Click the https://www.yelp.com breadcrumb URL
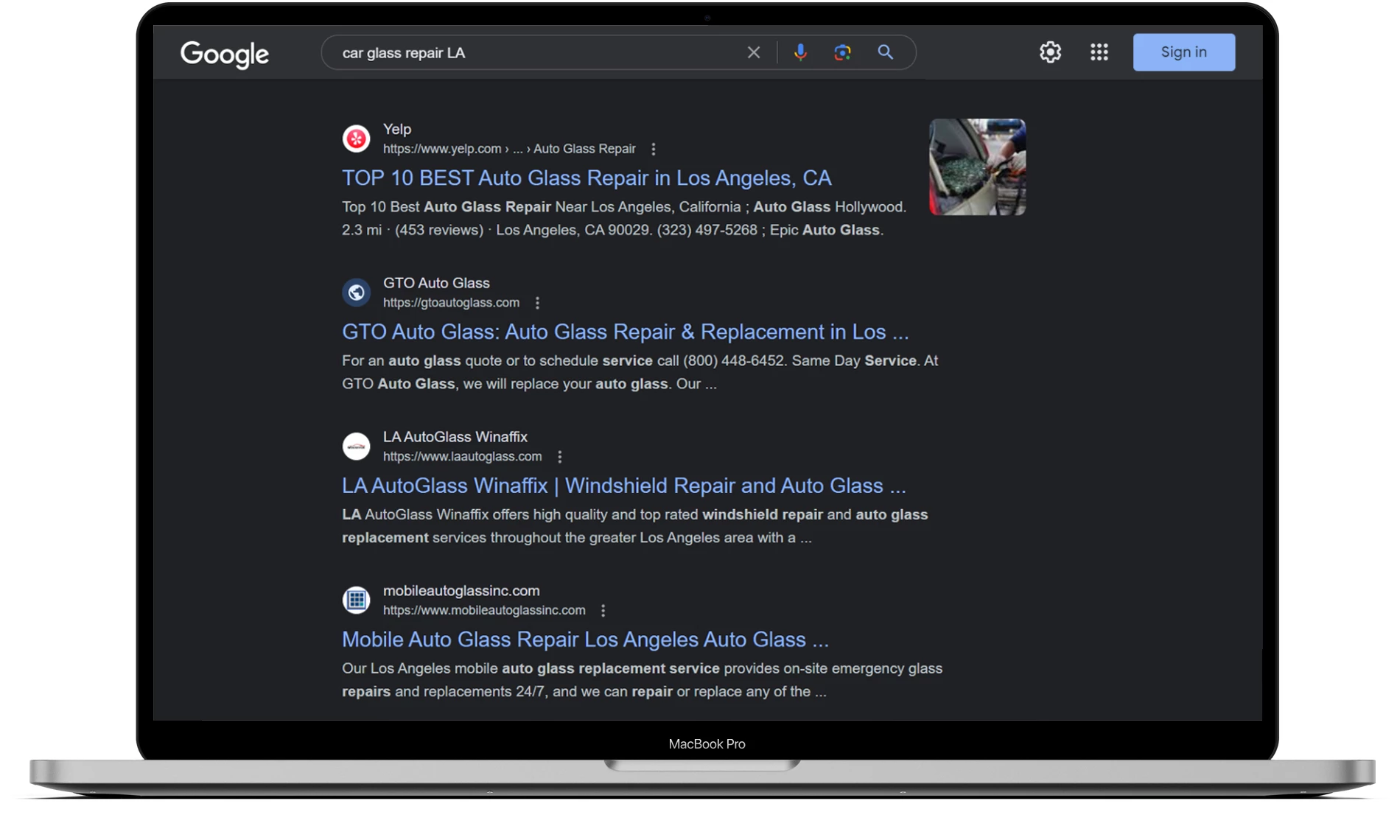The image size is (1400, 840). coord(509,149)
